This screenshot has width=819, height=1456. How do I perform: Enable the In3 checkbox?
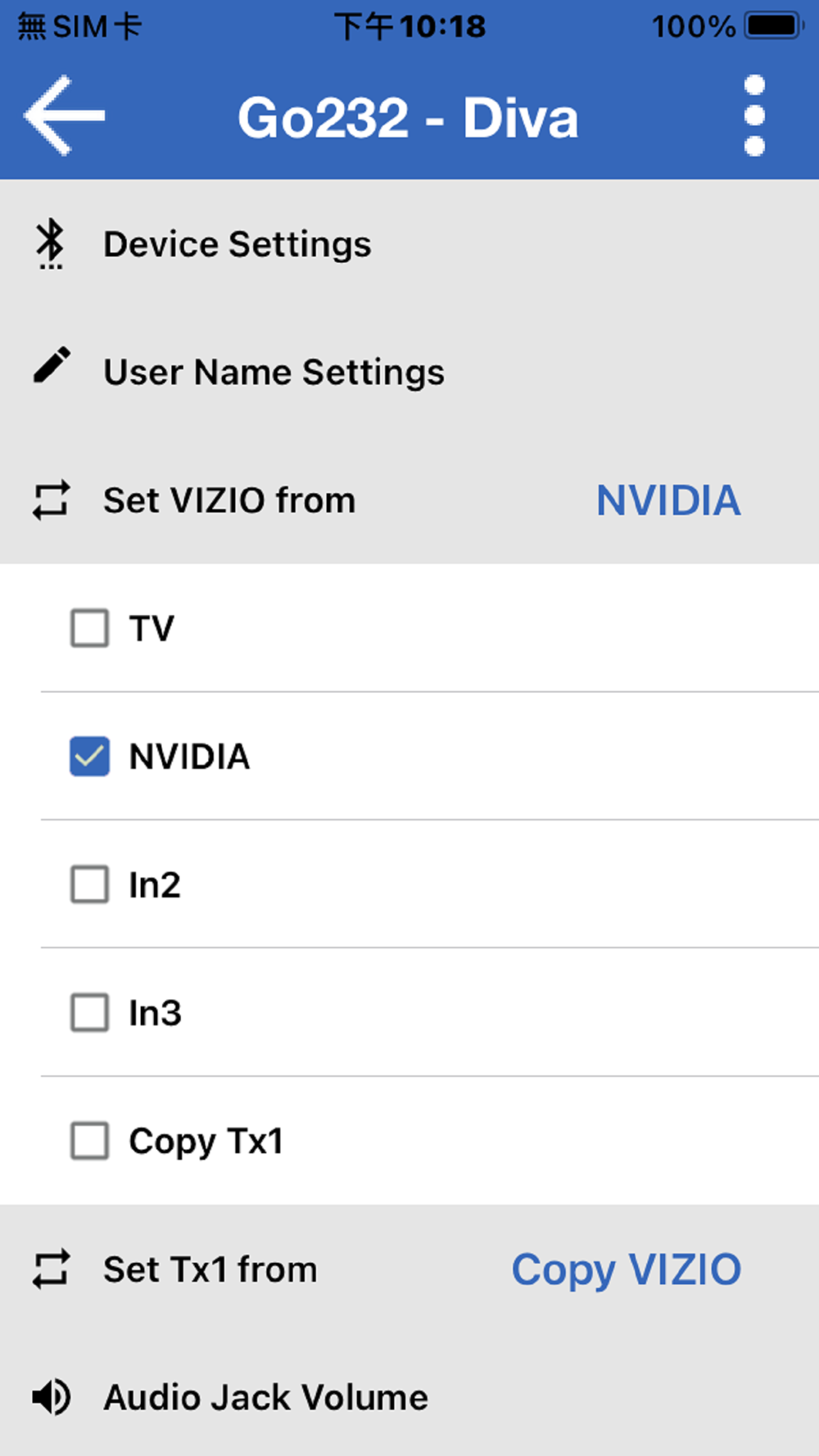90,1012
